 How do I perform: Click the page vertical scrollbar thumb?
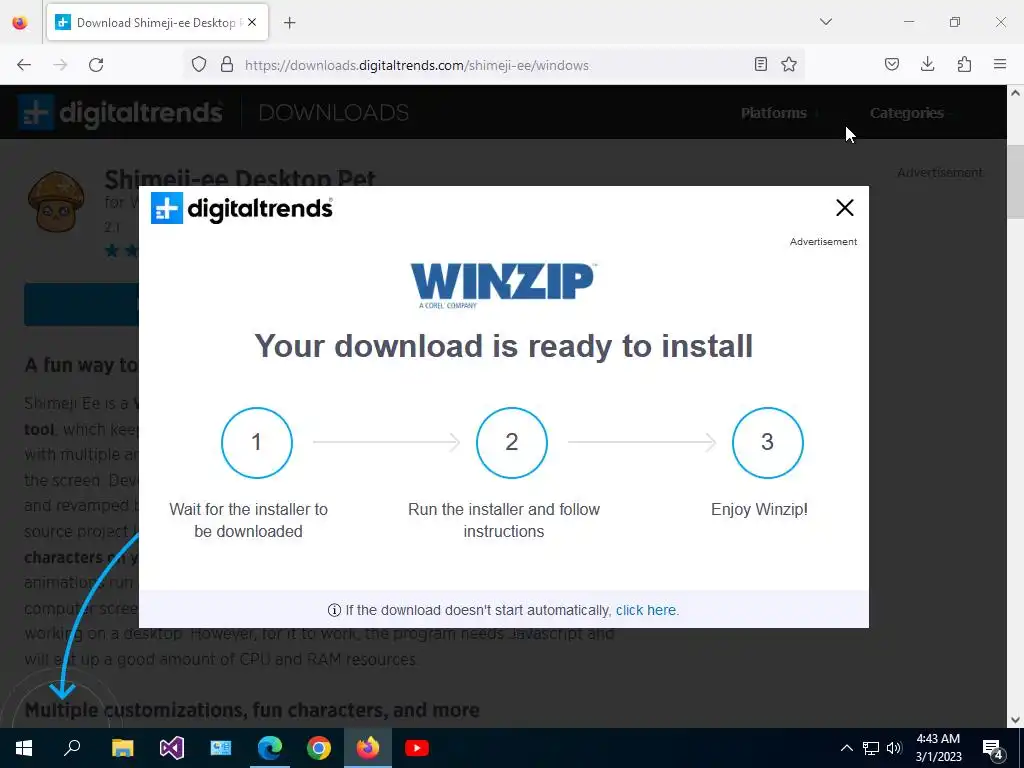pyautogui.click(x=1015, y=182)
